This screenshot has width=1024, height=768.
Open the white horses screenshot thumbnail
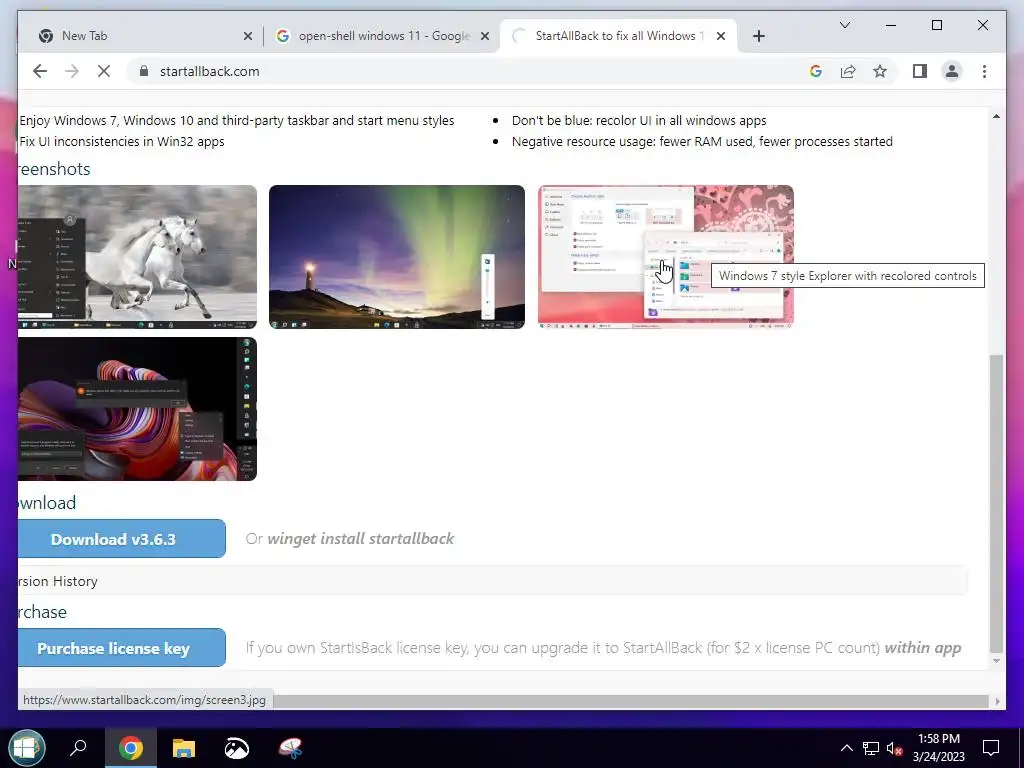[x=137, y=257]
